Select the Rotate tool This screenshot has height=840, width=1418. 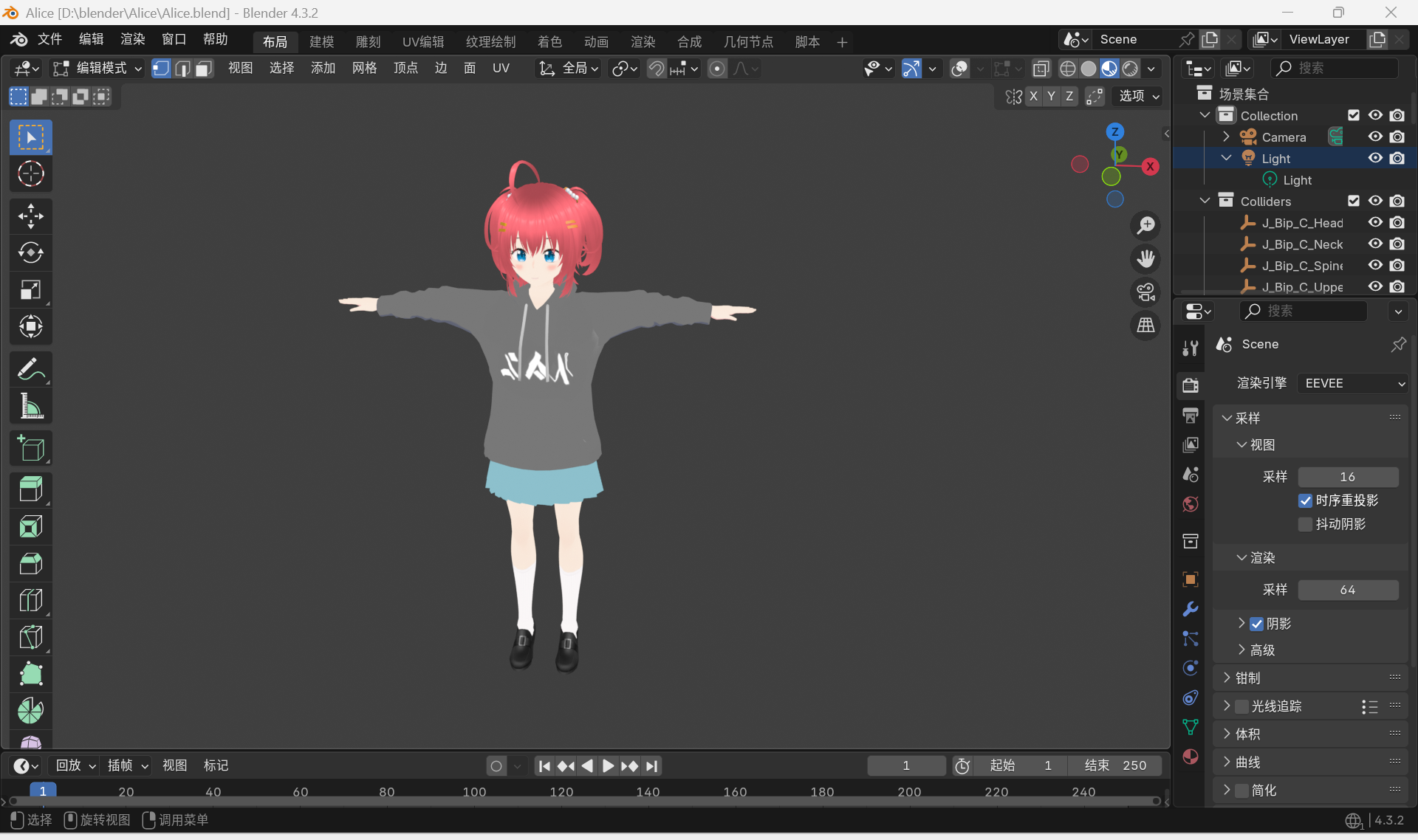[x=30, y=253]
